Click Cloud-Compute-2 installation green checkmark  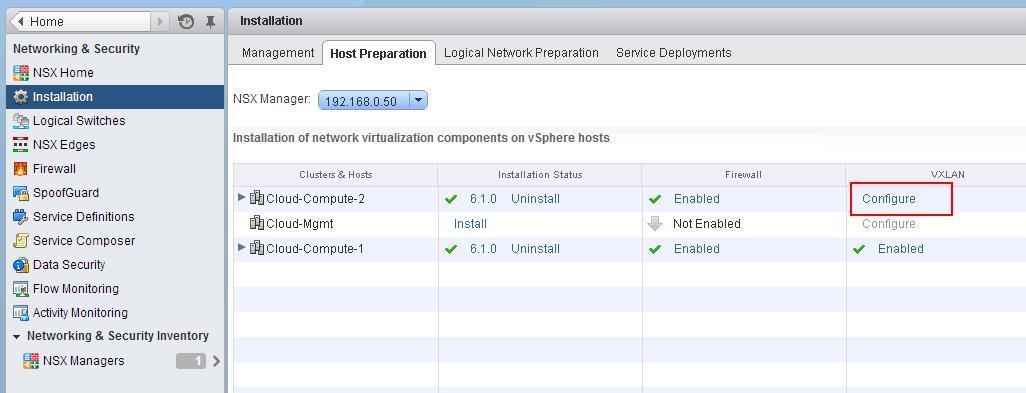point(450,199)
